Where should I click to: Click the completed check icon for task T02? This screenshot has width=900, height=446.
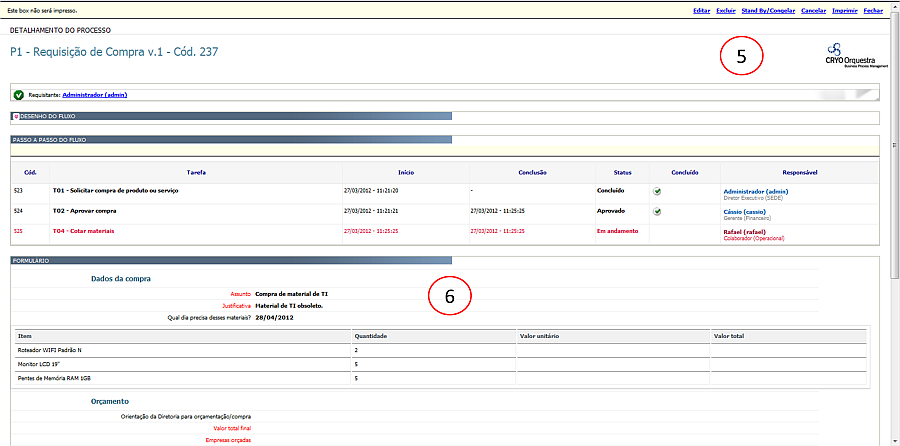point(657,212)
